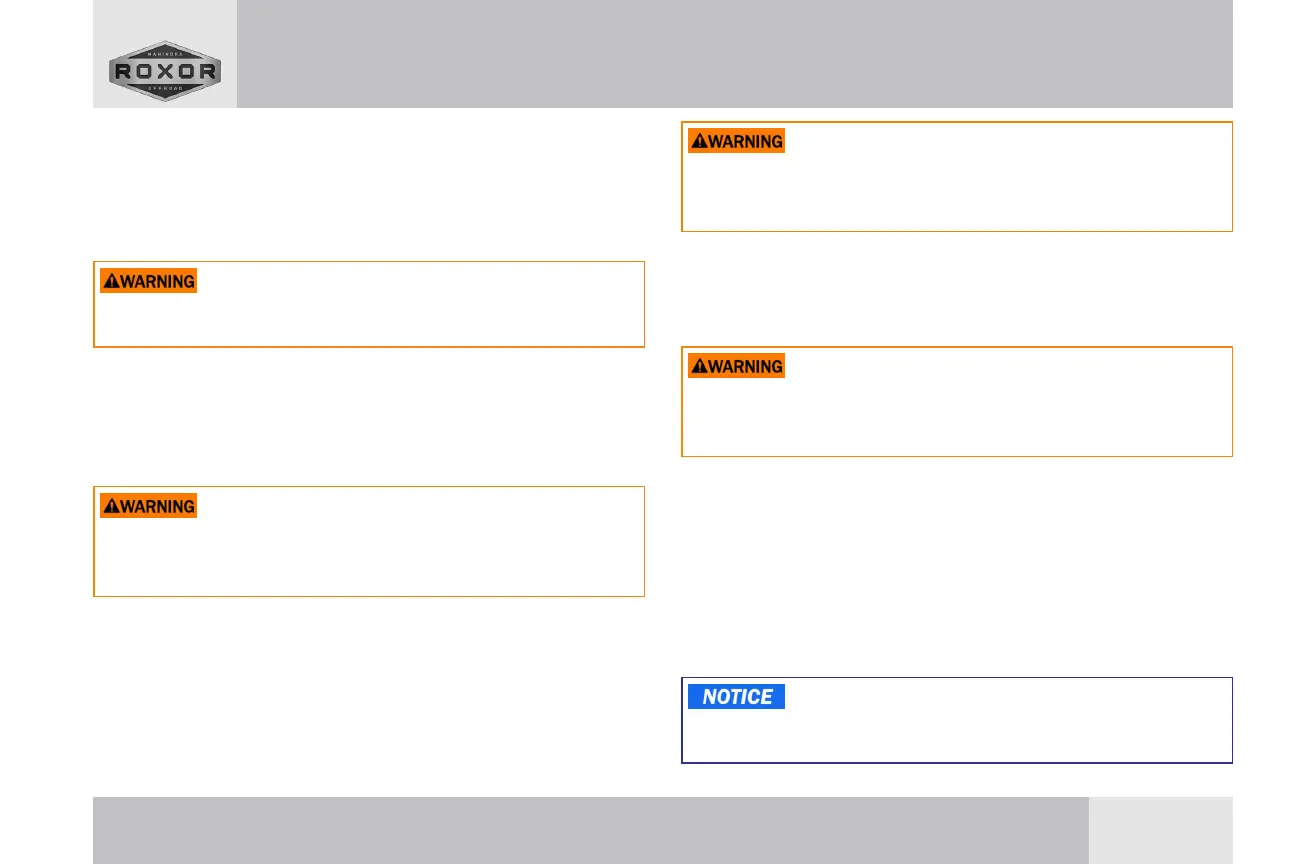Click inside the upper-left orange warning box body
This screenshot has height=864, width=1296.
369,319
